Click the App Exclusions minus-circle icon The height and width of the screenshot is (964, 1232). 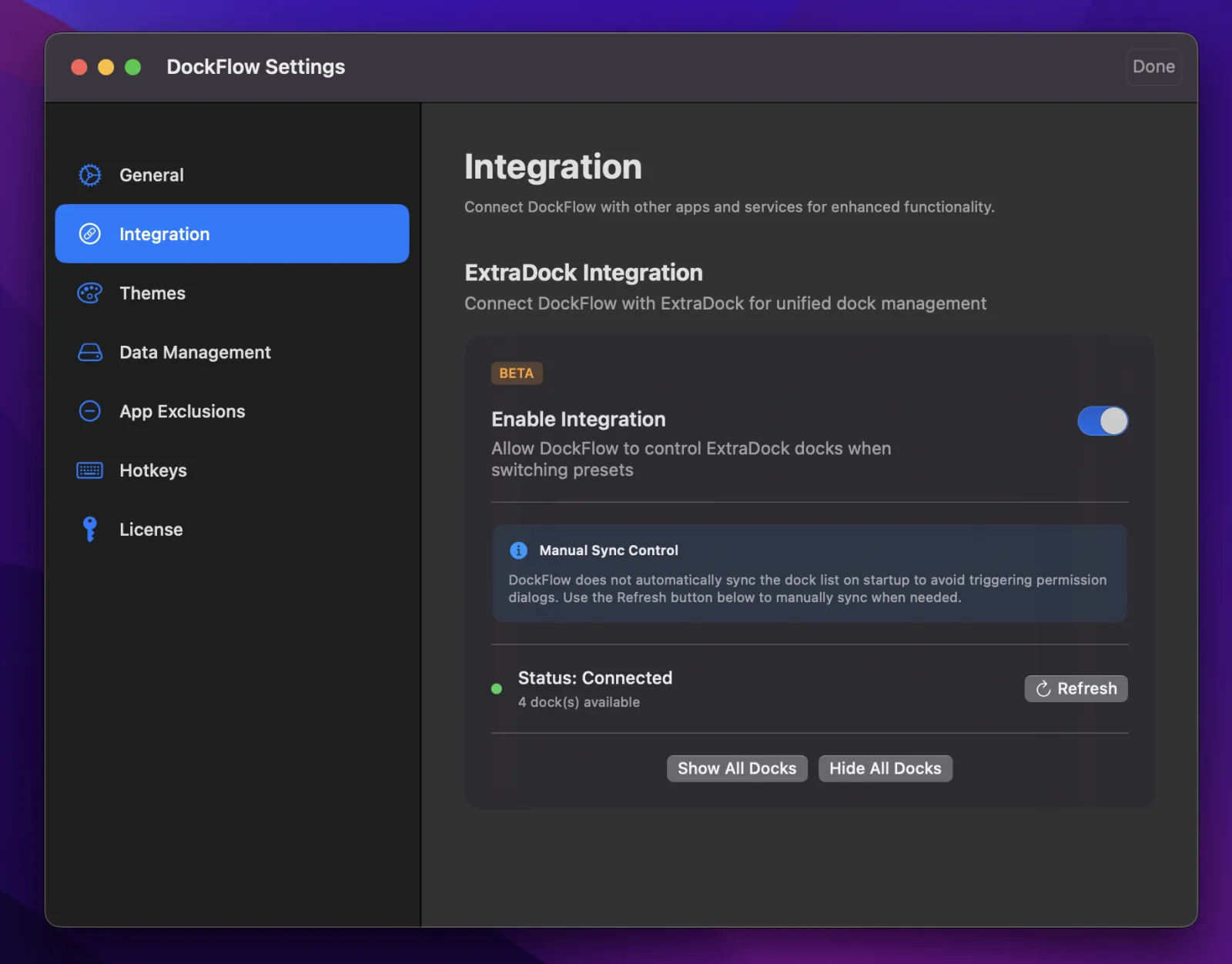[x=90, y=411]
